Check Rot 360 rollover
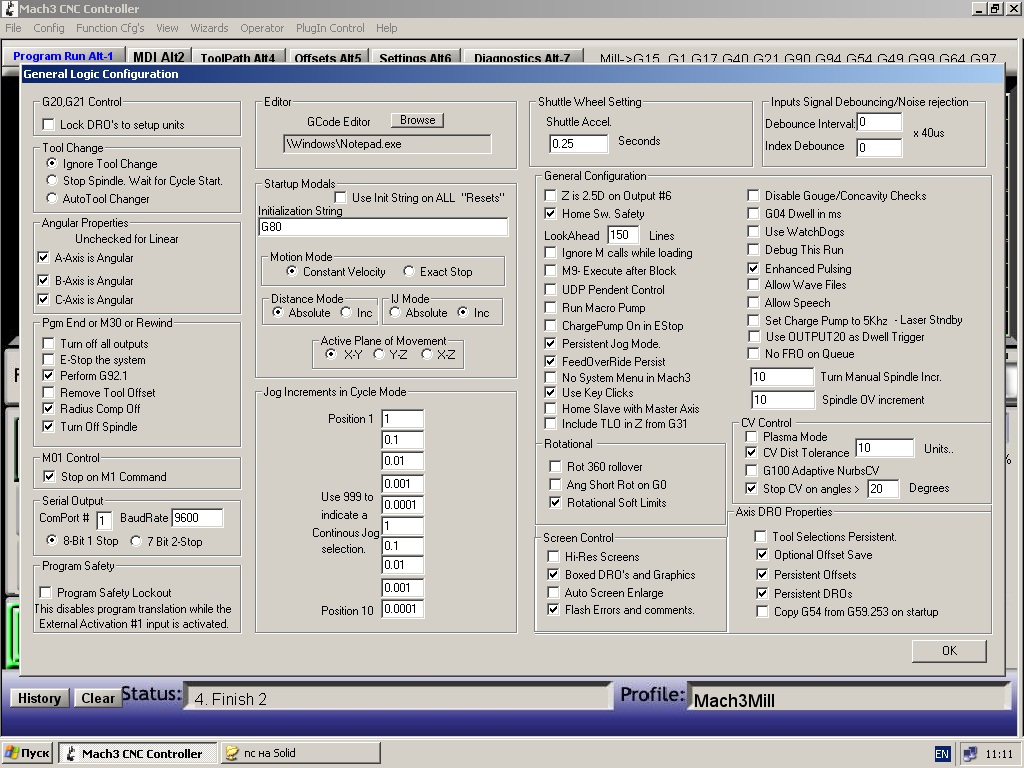Image resolution: width=1024 pixels, height=768 pixels. click(555, 466)
